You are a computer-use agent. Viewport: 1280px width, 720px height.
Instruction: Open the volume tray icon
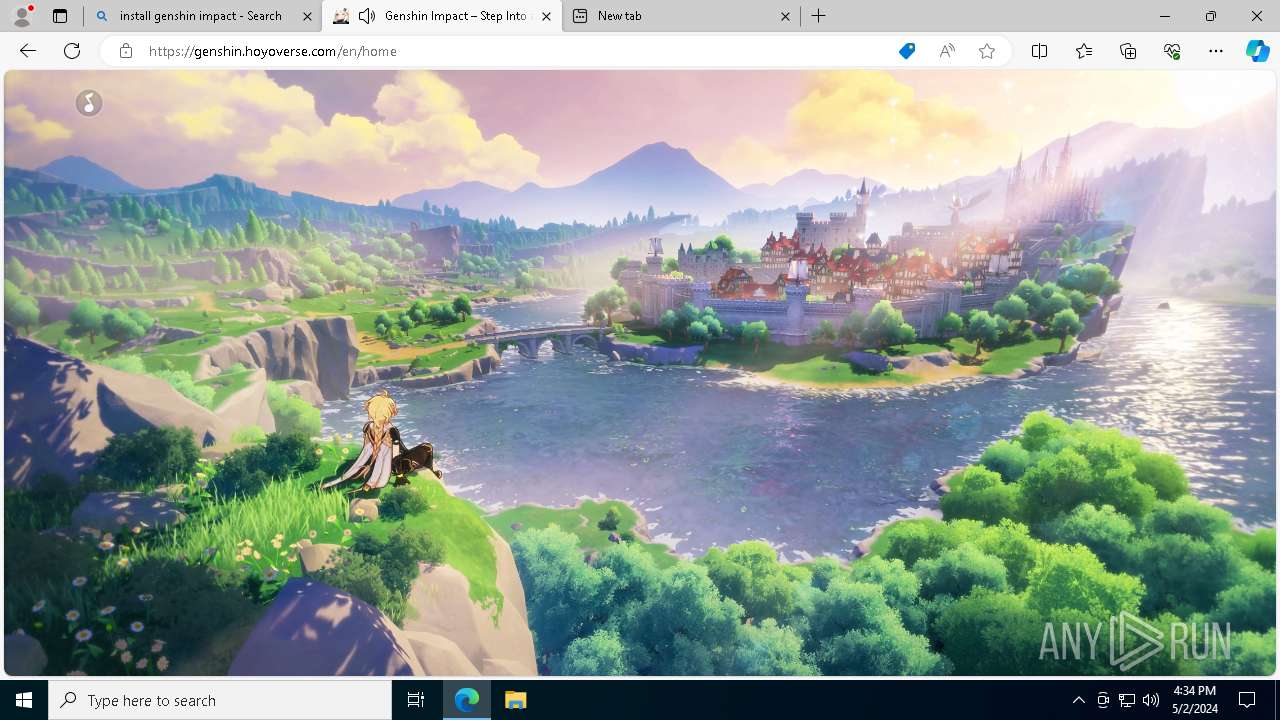(x=1150, y=700)
